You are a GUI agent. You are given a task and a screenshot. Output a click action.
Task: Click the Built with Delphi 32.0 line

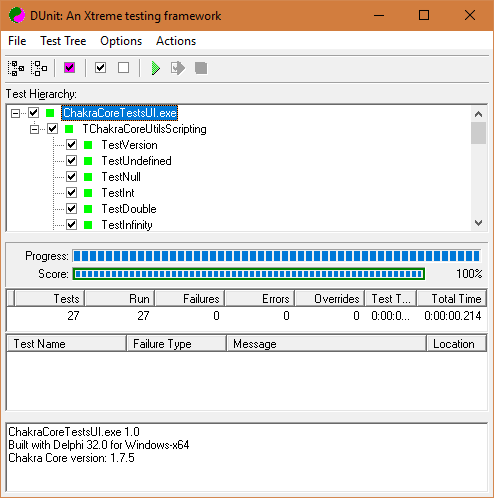(99, 445)
